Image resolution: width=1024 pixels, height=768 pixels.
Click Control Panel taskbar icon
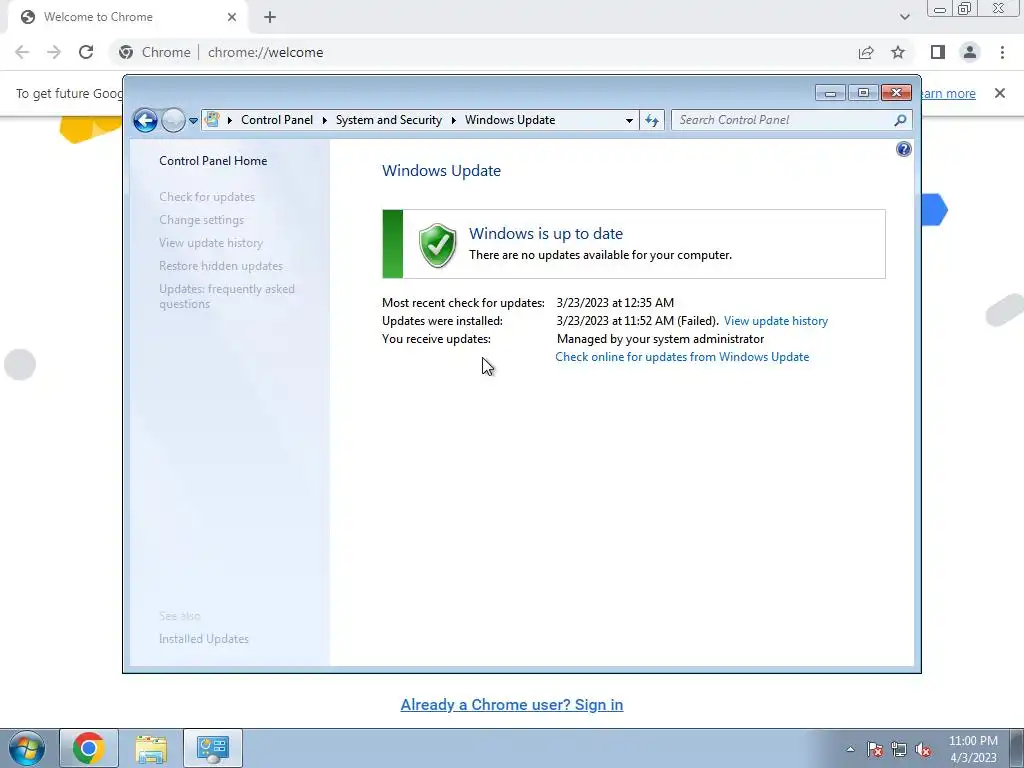click(213, 748)
